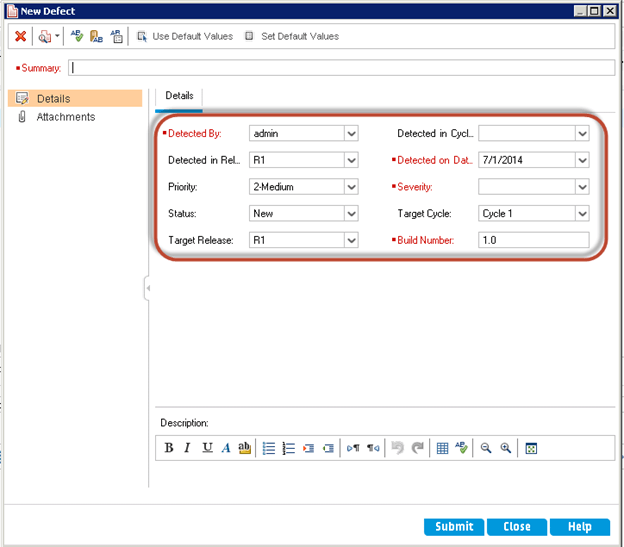Insert a bulleted list in Description
Image resolution: width=624 pixels, height=547 pixels.
click(269, 448)
